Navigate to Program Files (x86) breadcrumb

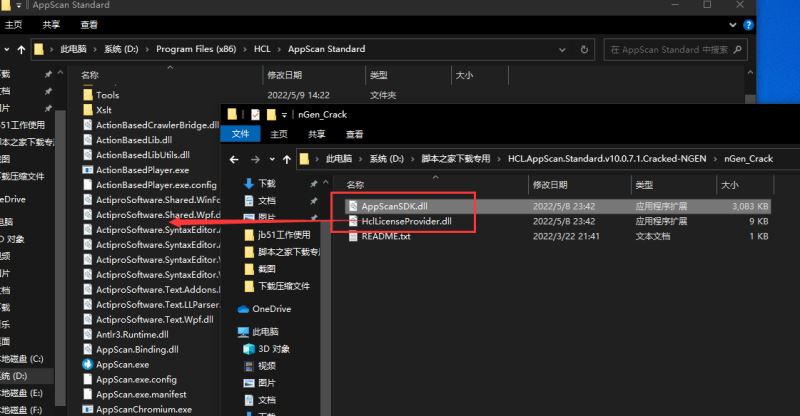(196, 50)
